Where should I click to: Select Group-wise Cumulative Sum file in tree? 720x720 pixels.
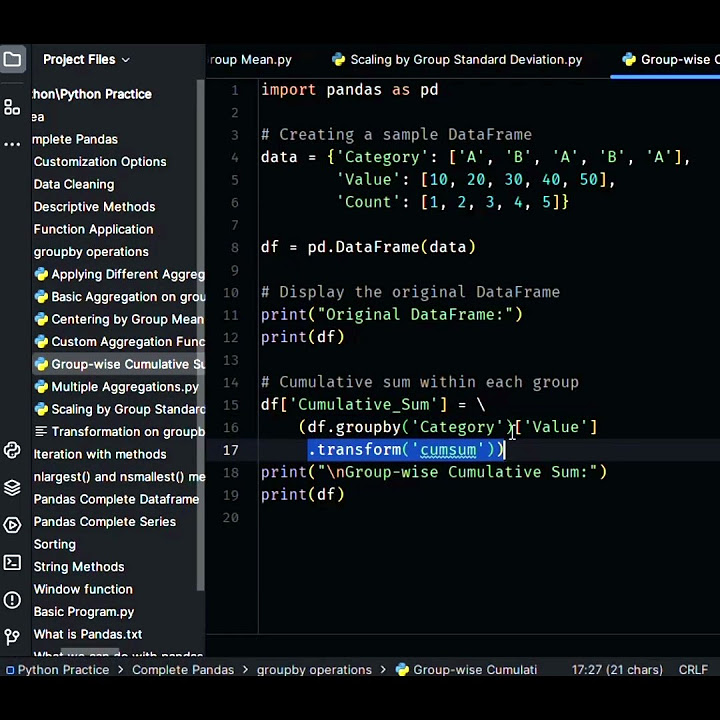[x=119, y=364]
